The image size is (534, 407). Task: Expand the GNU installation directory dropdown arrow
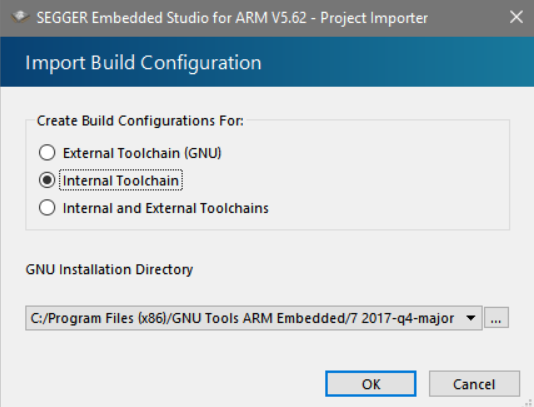(x=471, y=318)
